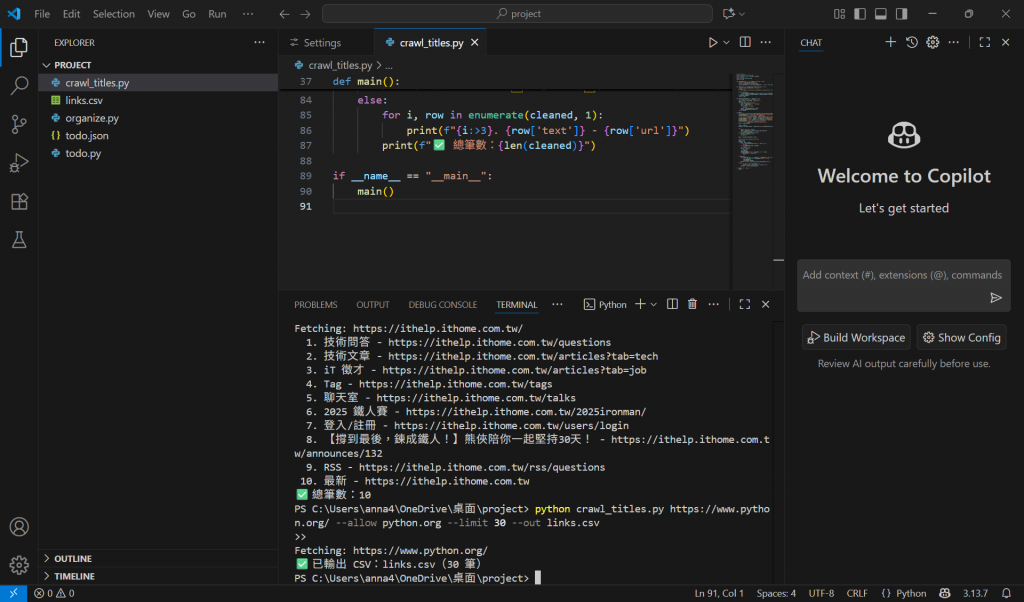Click the Run Python File play button
The width and height of the screenshot is (1024, 602).
pyautogui.click(x=713, y=43)
